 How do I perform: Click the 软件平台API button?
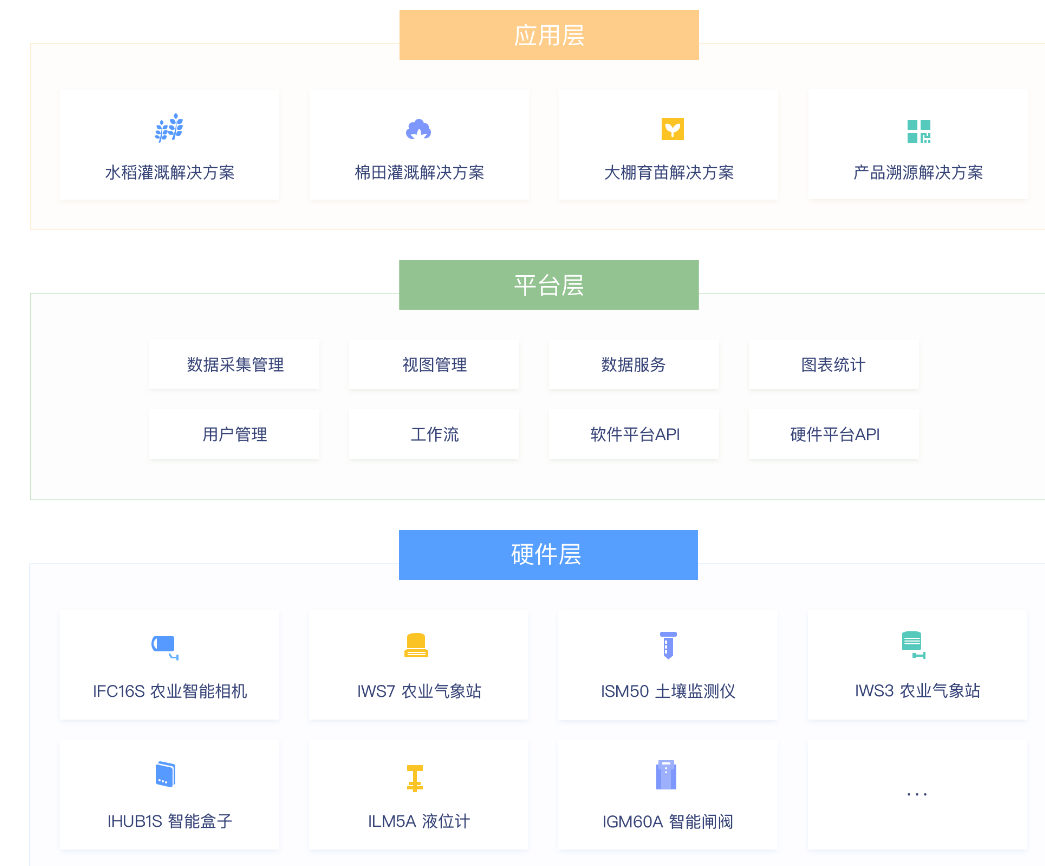[634, 435]
